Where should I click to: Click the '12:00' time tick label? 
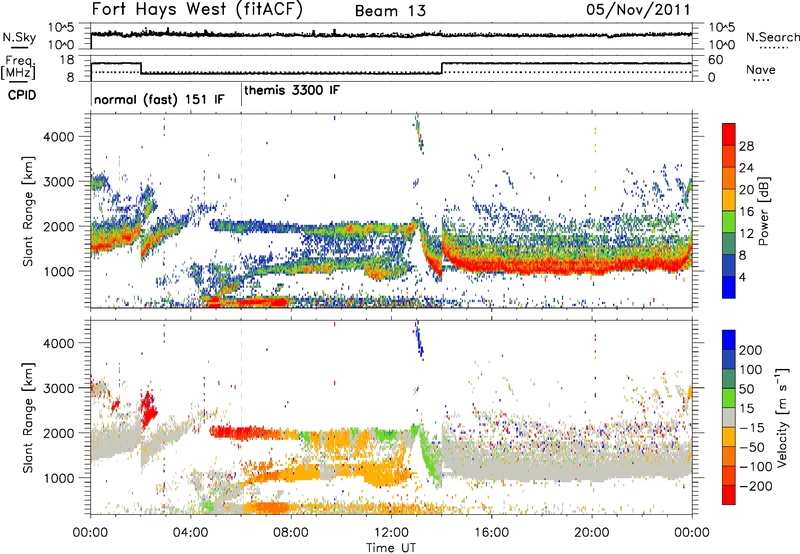(391, 533)
